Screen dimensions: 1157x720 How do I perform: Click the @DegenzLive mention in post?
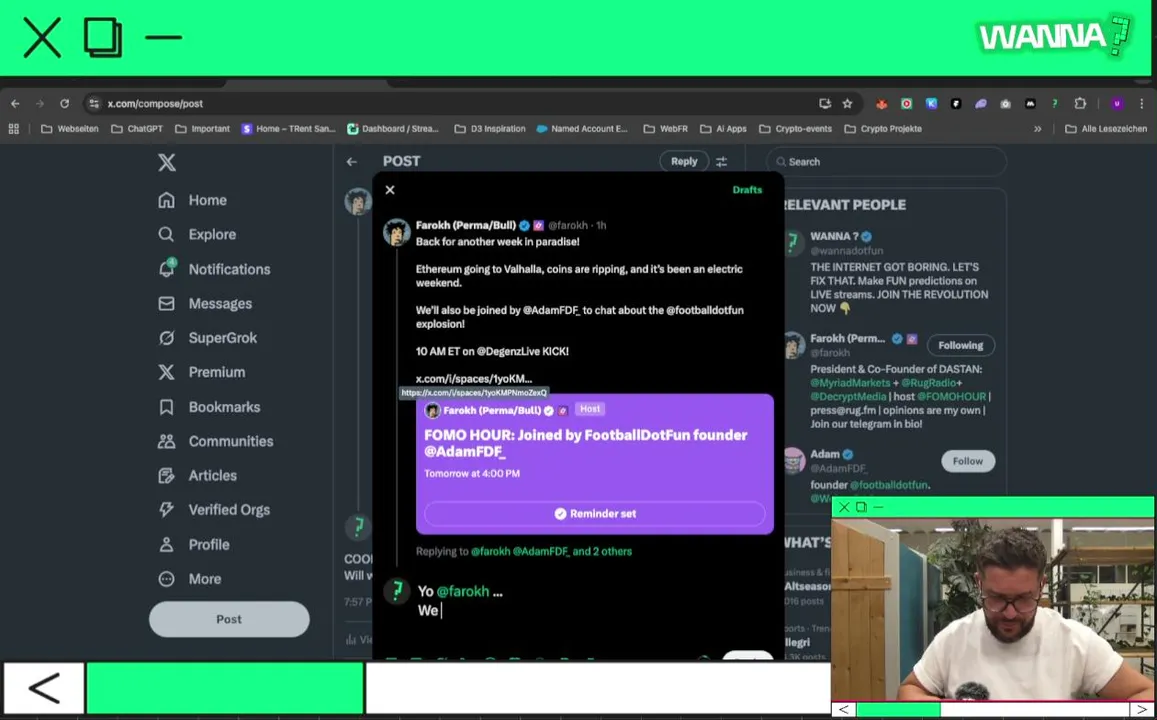click(508, 351)
